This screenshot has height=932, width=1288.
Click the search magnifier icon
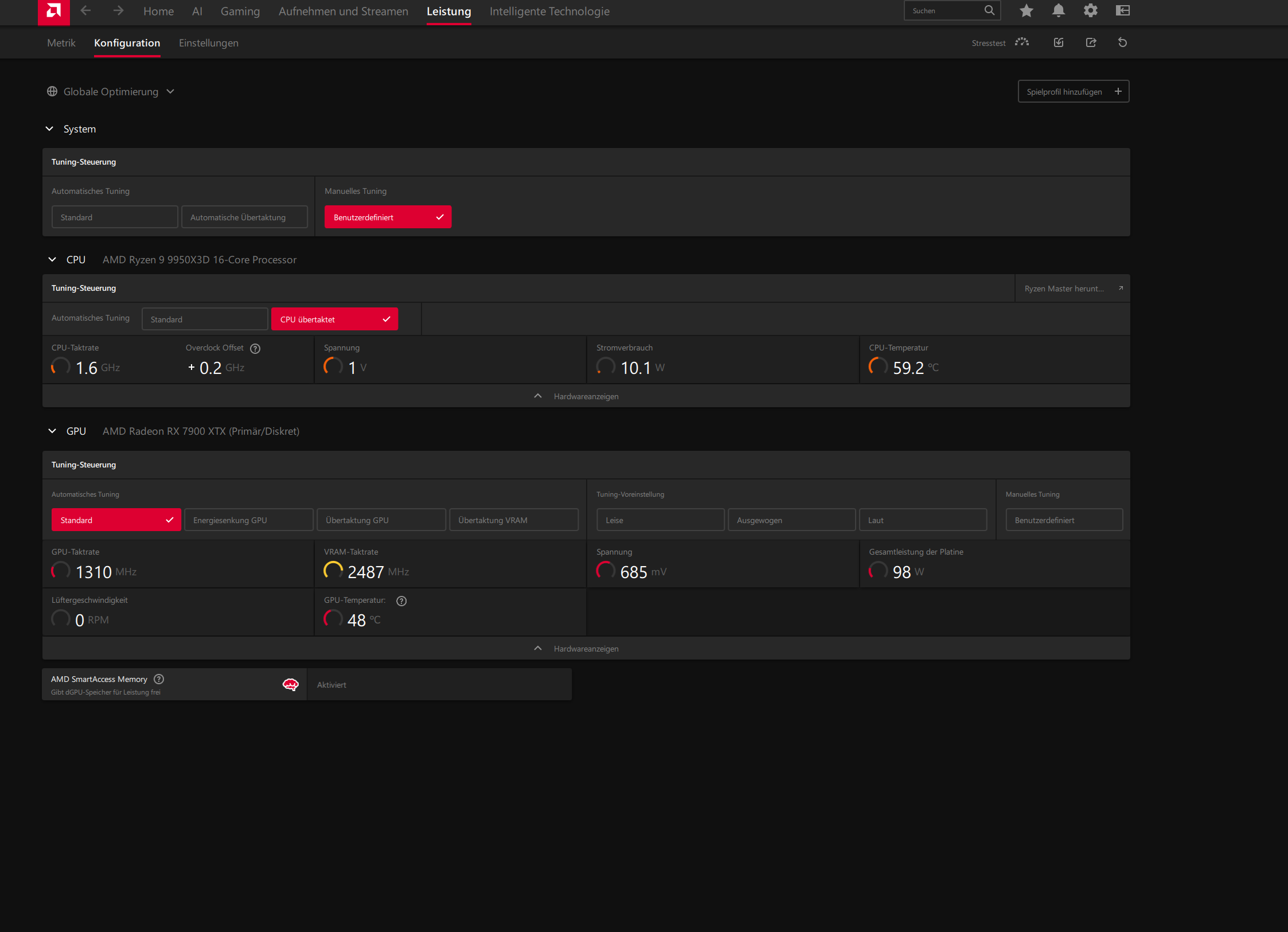pyautogui.click(x=989, y=10)
